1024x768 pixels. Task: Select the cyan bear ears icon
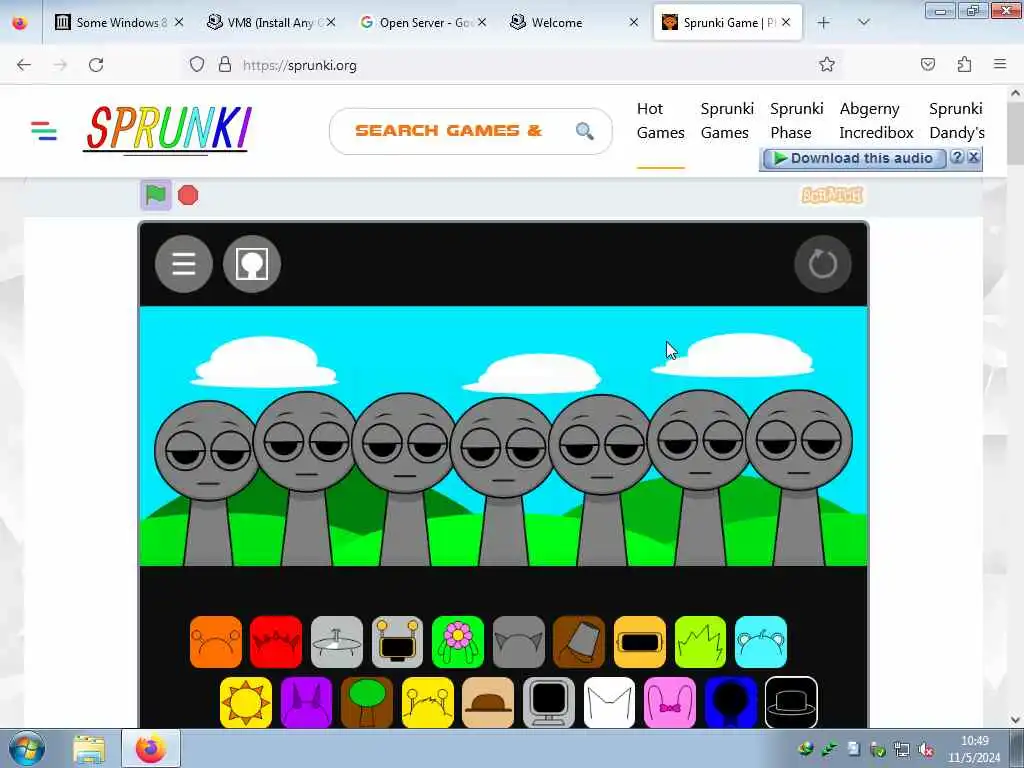point(761,642)
